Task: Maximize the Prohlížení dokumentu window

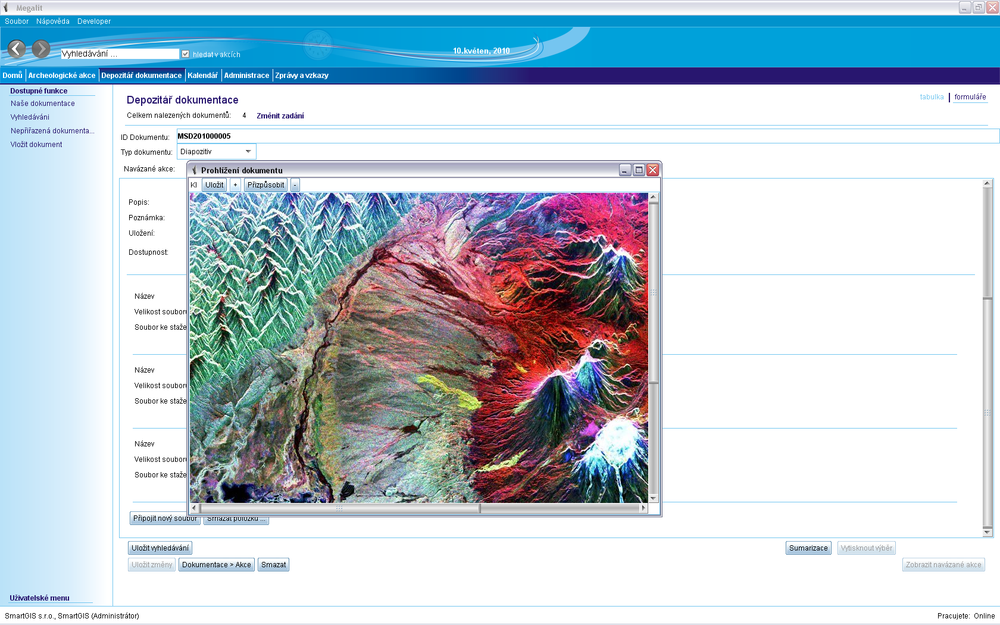Action: [639, 170]
